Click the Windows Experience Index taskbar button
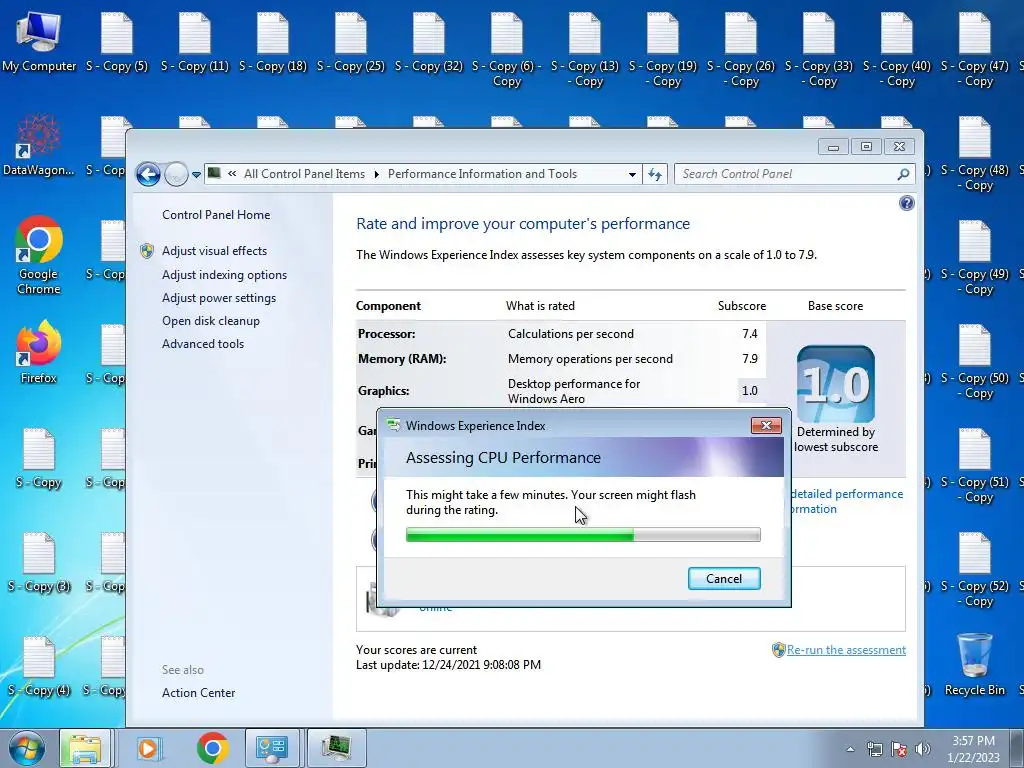The image size is (1024, 768). point(337,748)
